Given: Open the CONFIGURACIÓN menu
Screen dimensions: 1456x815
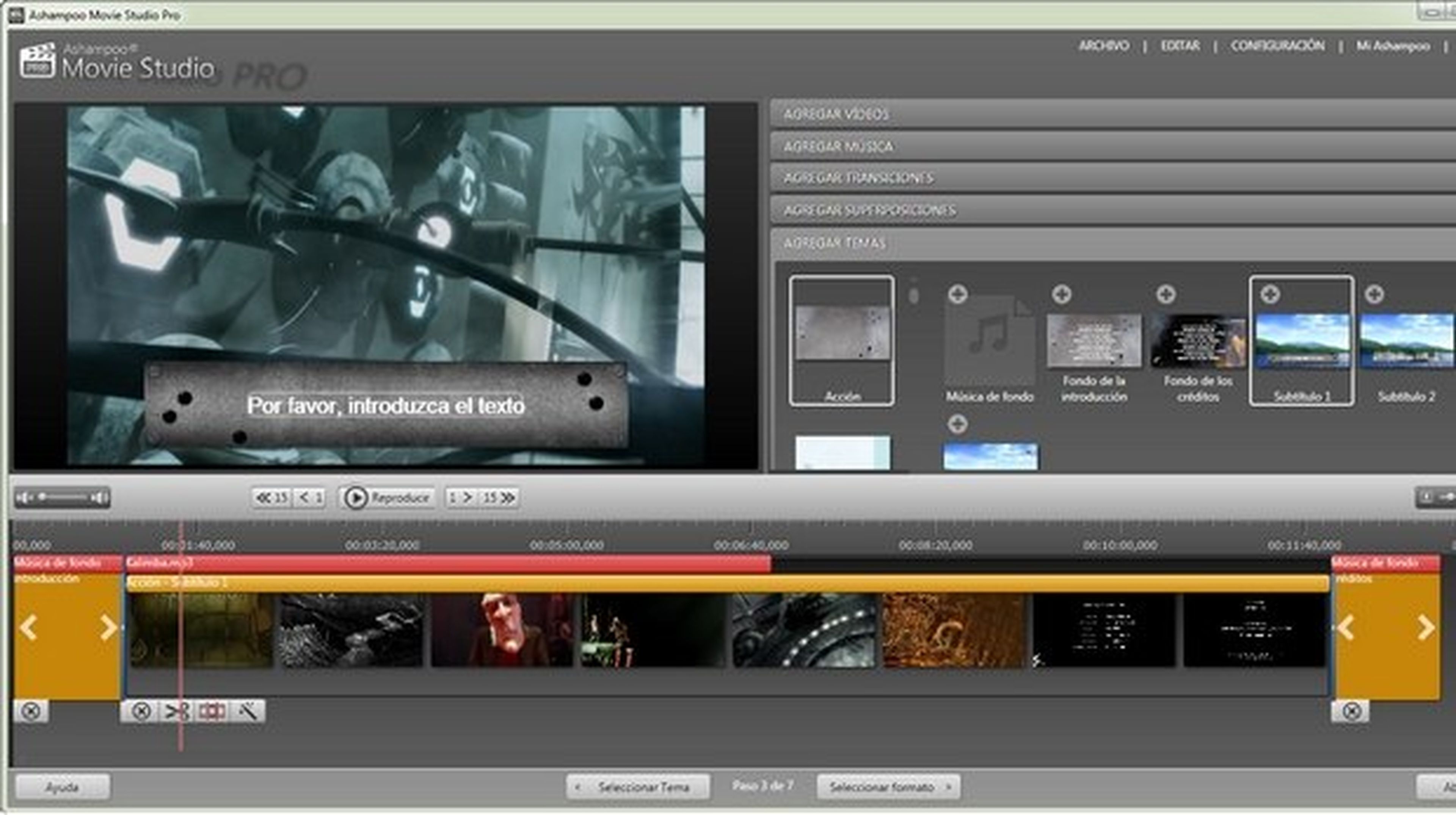Looking at the screenshot, I should coord(1277,46).
